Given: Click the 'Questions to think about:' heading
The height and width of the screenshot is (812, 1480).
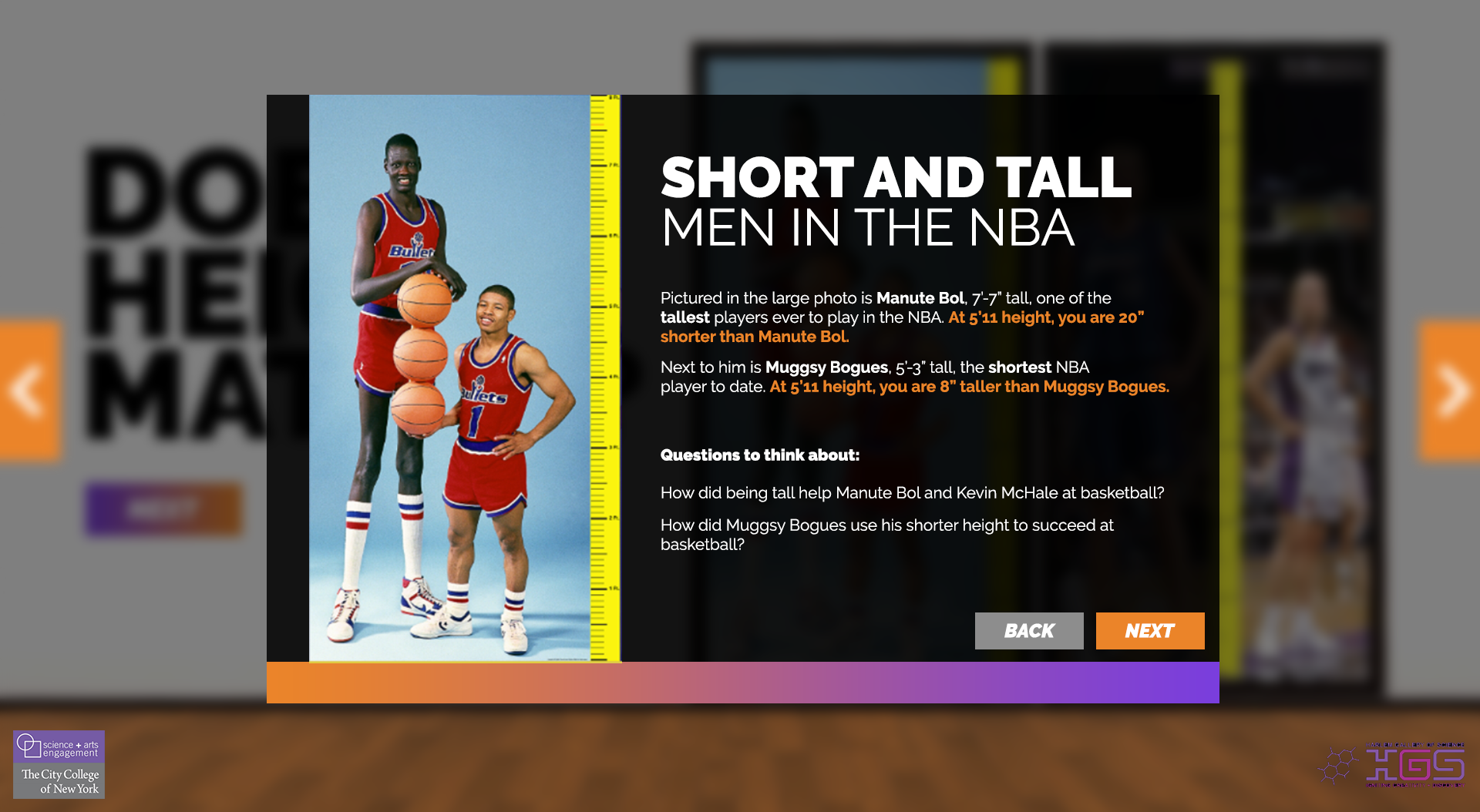Looking at the screenshot, I should [759, 455].
